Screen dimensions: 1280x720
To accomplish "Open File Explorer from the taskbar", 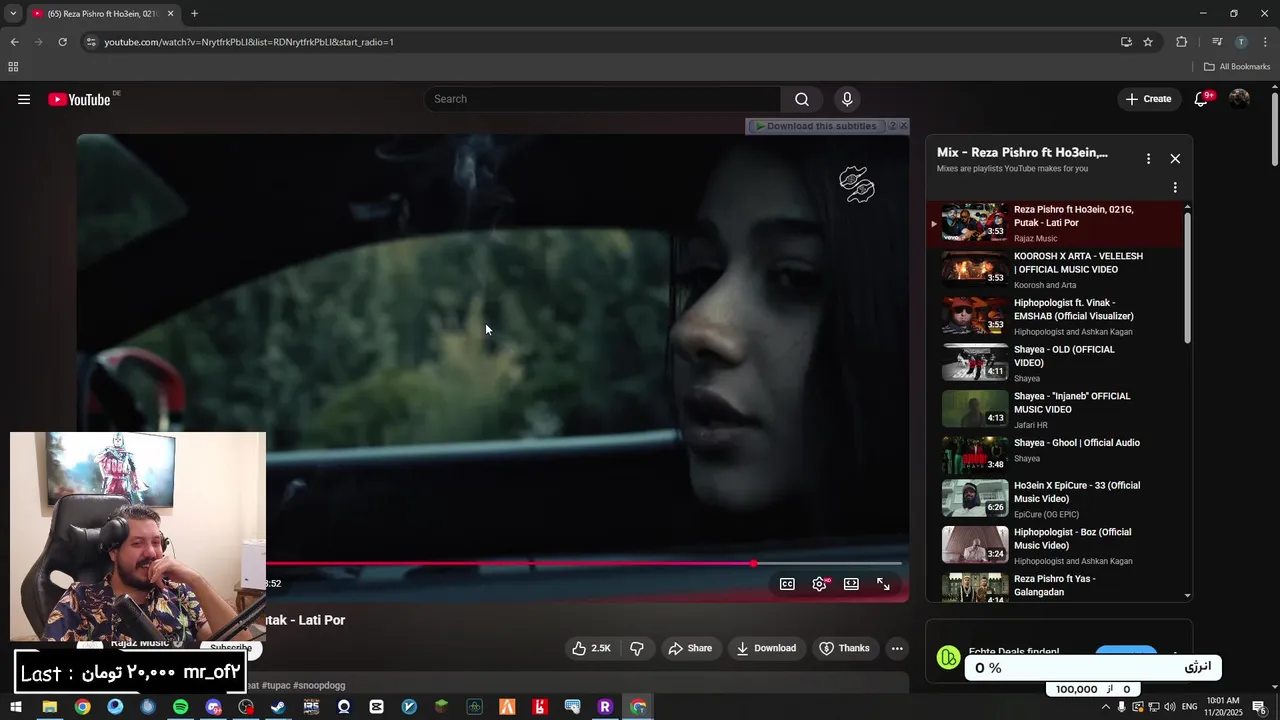I will [x=49, y=707].
